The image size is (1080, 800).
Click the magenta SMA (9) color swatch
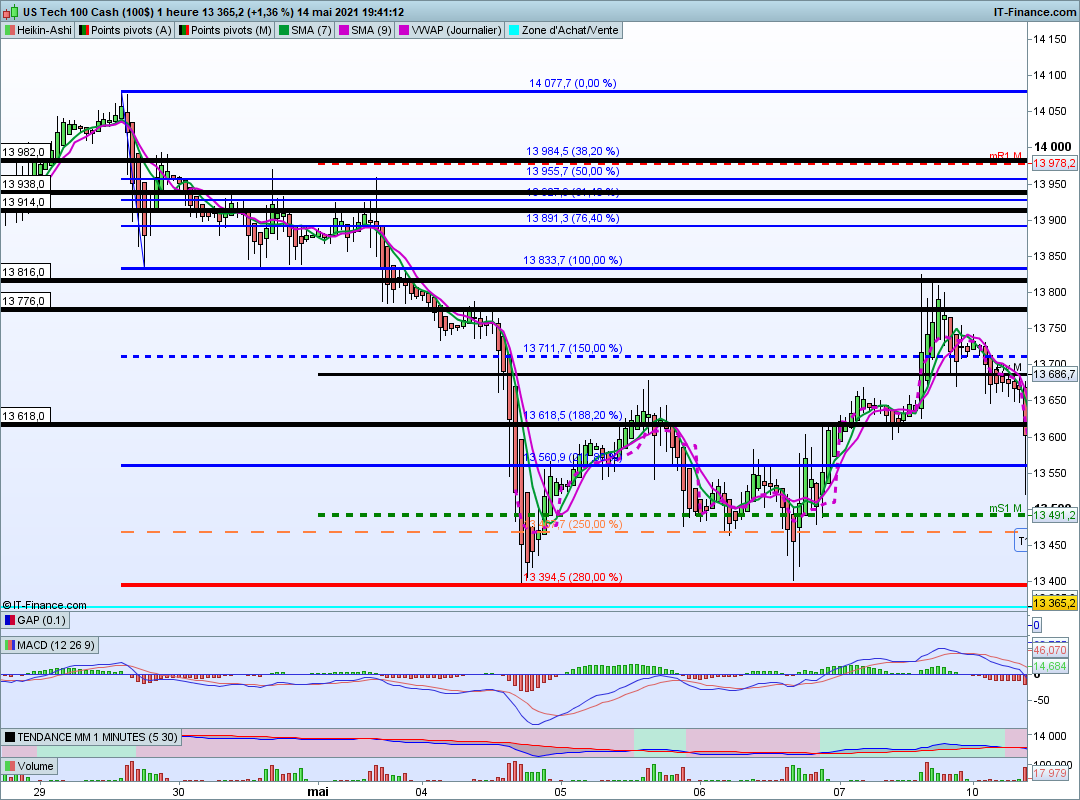(344, 30)
